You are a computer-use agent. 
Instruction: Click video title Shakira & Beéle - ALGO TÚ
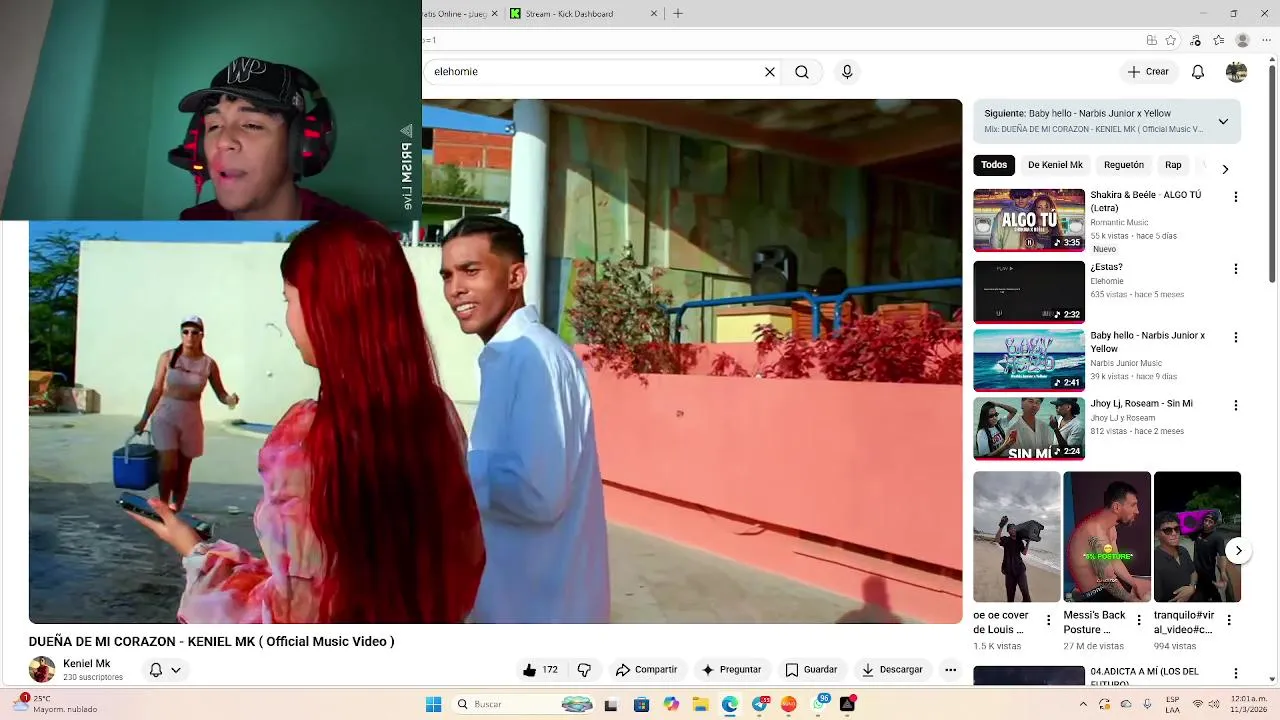[x=1146, y=201]
